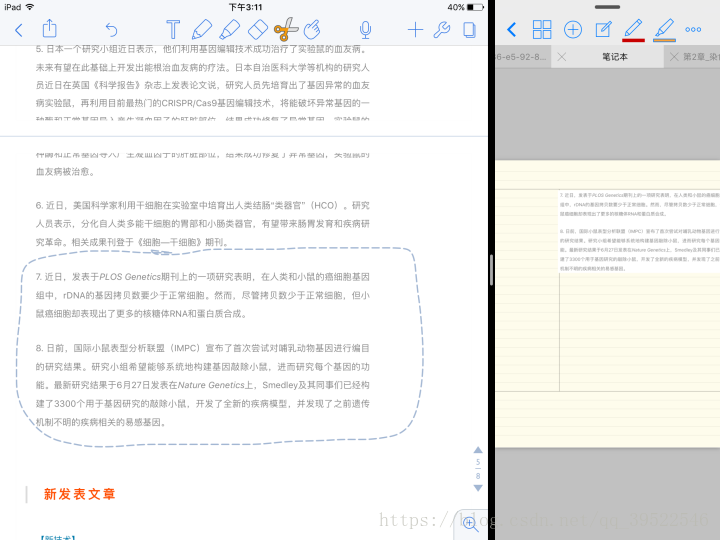Open the three-dot more menu
Screen dimensions: 720x540
[x=693, y=30]
